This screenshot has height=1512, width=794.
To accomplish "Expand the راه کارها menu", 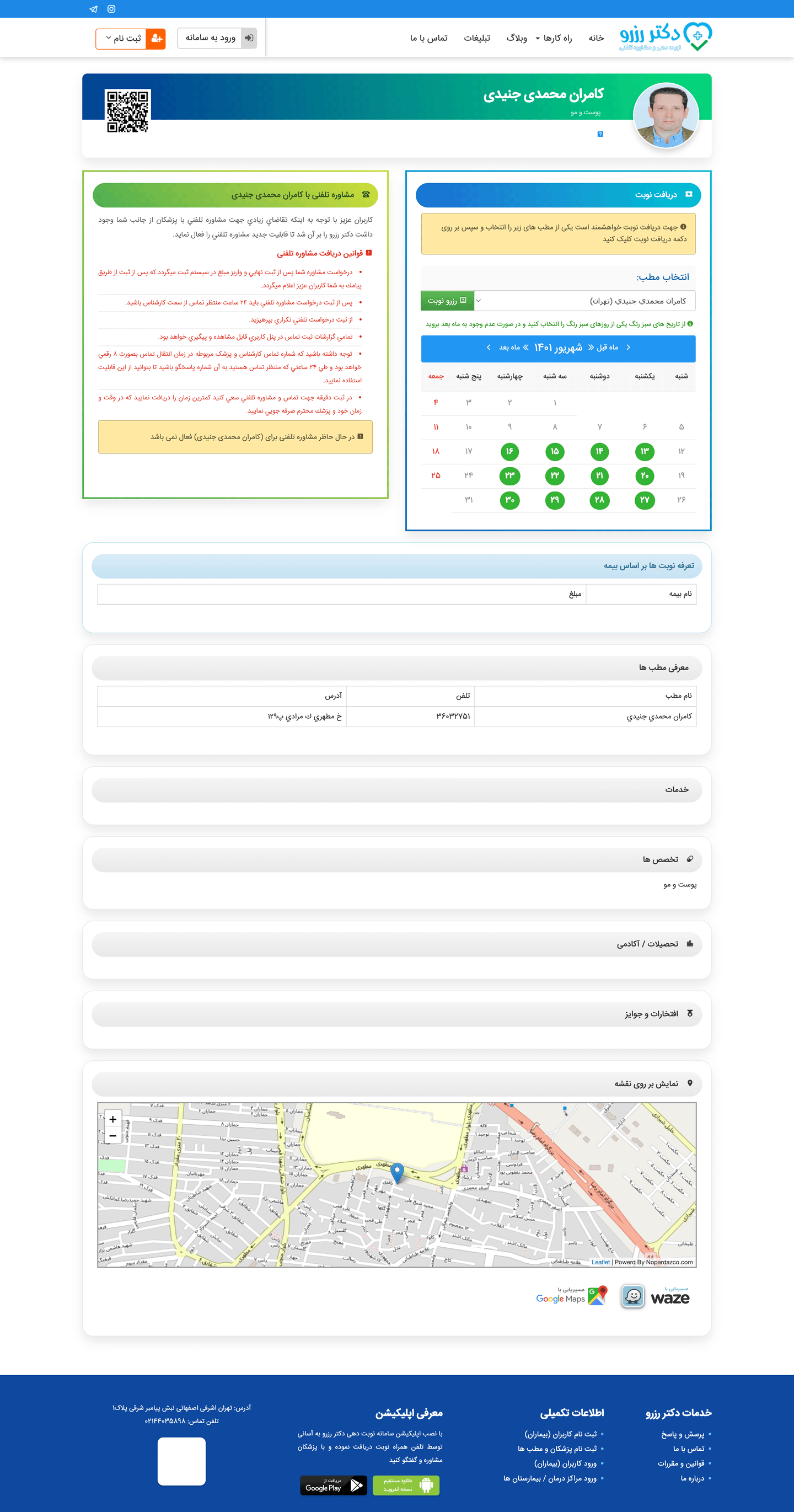I will coord(553,38).
